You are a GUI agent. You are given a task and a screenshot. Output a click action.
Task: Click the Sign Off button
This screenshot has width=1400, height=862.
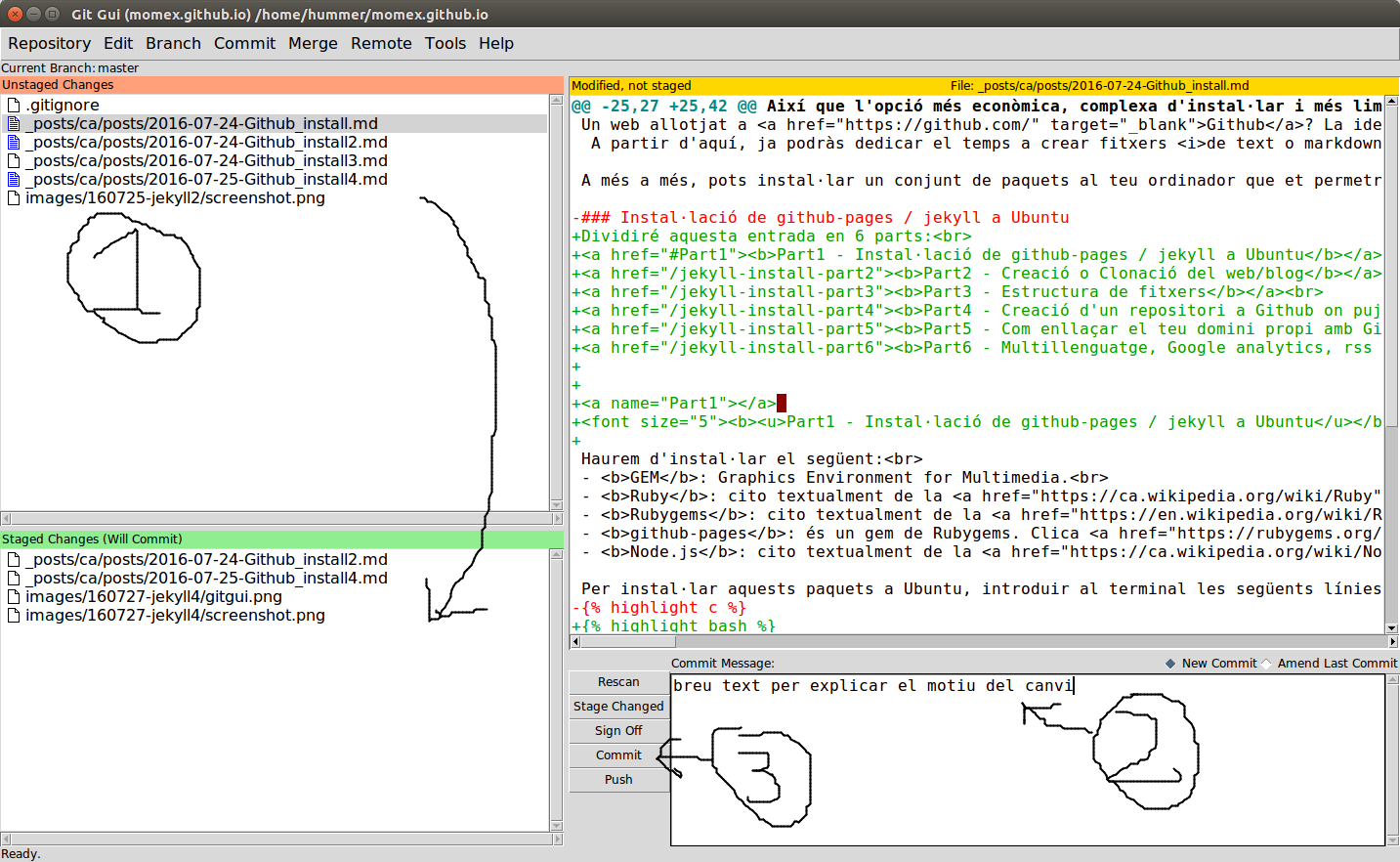click(x=617, y=730)
